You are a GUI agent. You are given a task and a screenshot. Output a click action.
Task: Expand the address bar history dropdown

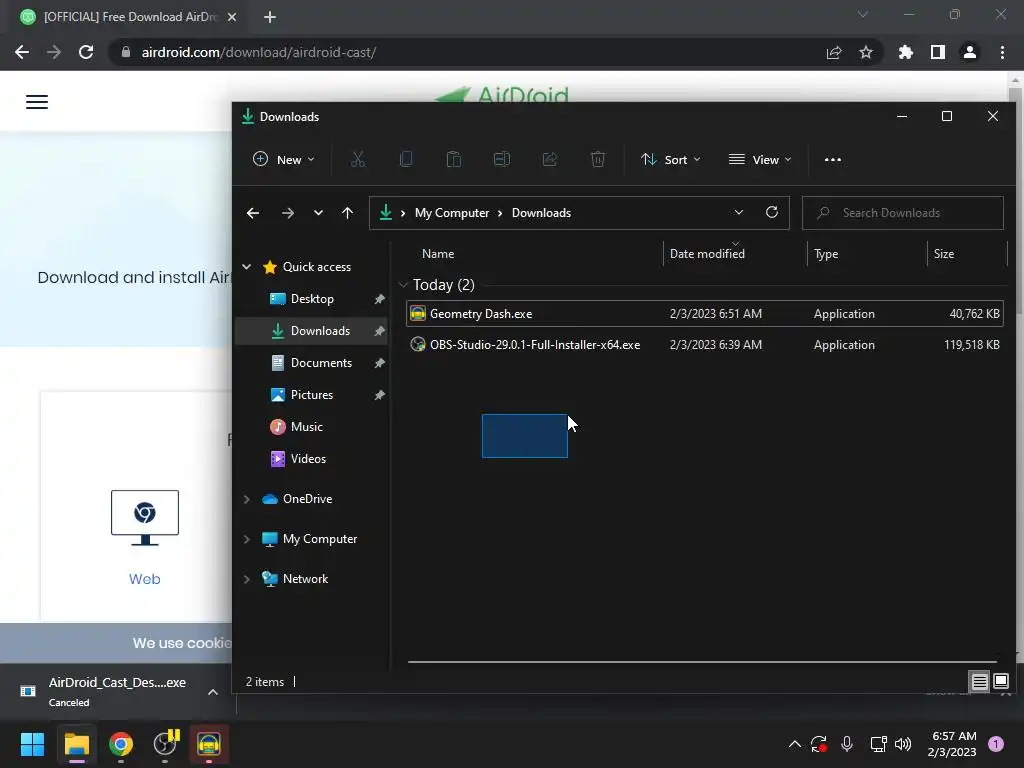pyautogui.click(x=739, y=212)
